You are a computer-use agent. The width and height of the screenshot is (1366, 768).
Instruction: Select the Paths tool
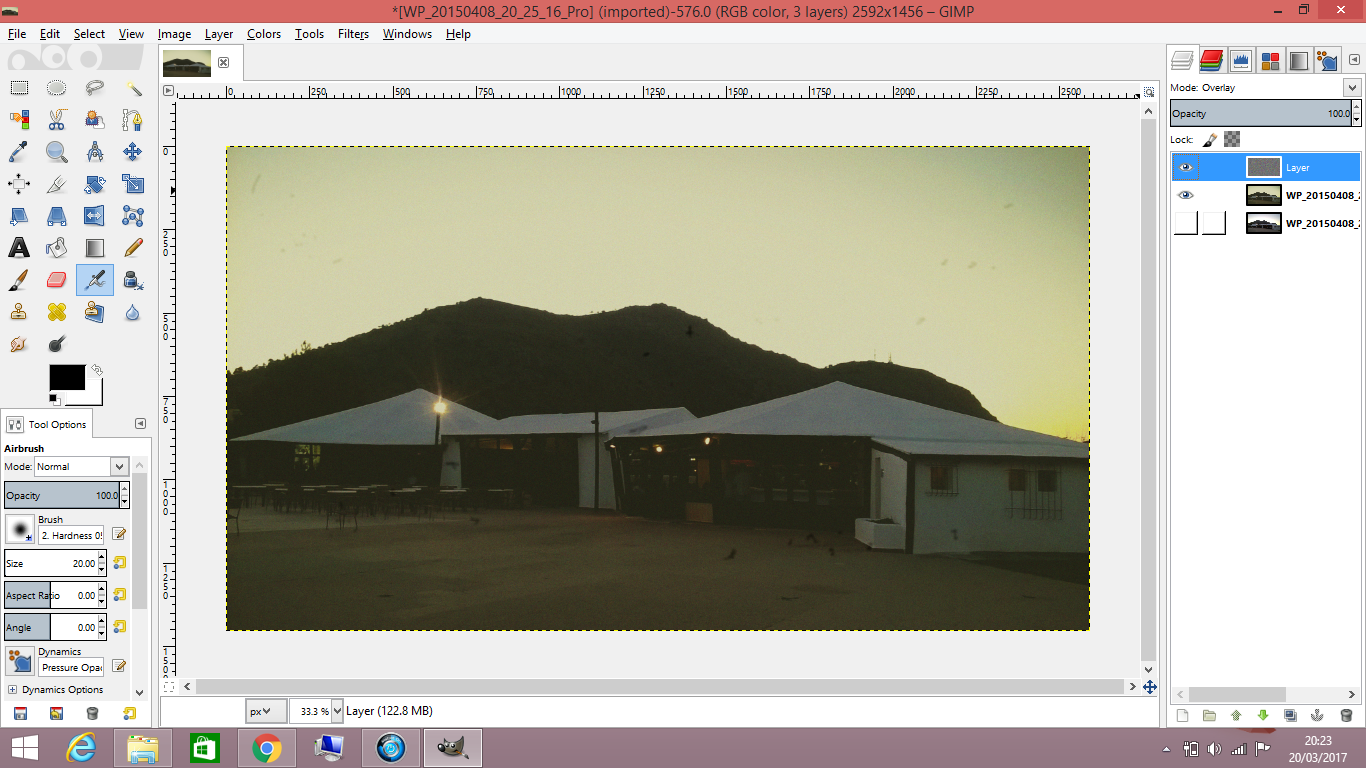coord(133,120)
